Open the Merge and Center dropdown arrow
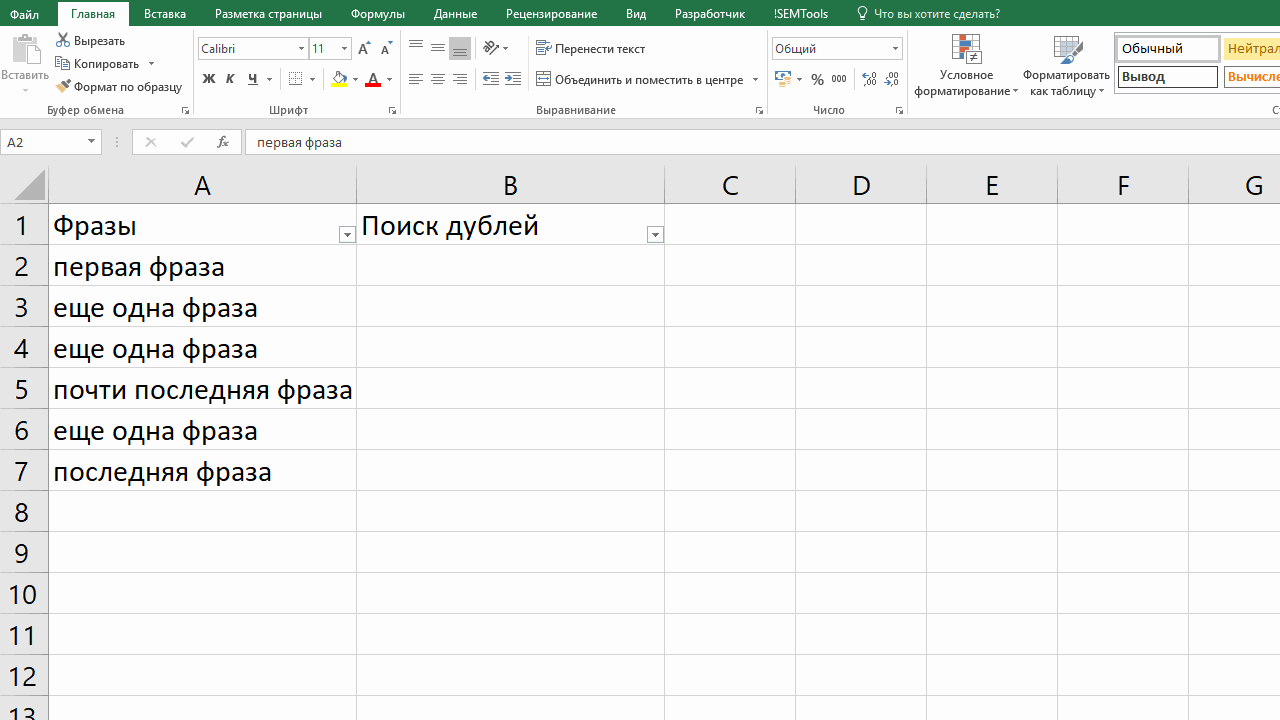The width and height of the screenshot is (1280, 720). [x=755, y=79]
